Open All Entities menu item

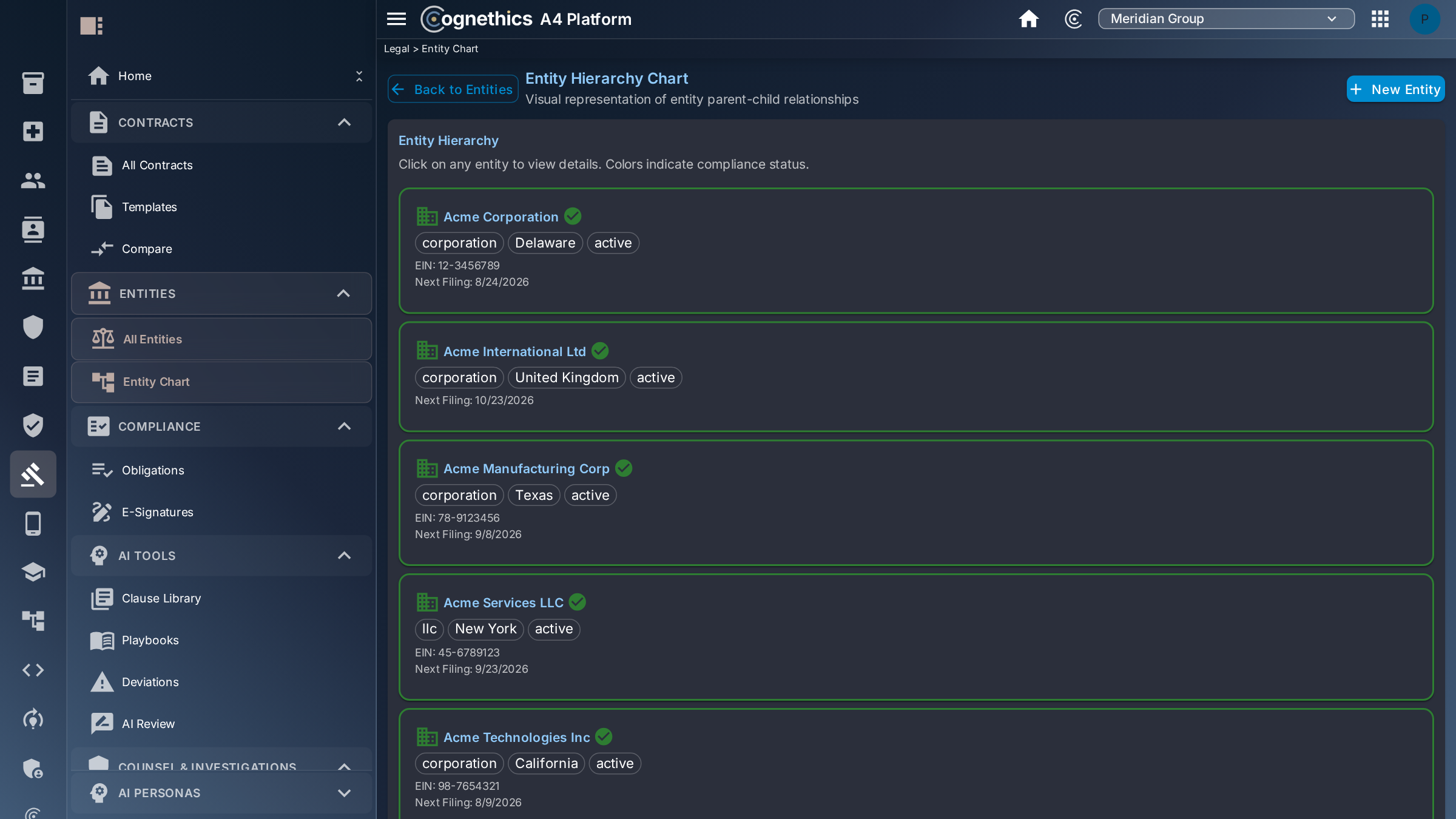tap(221, 339)
